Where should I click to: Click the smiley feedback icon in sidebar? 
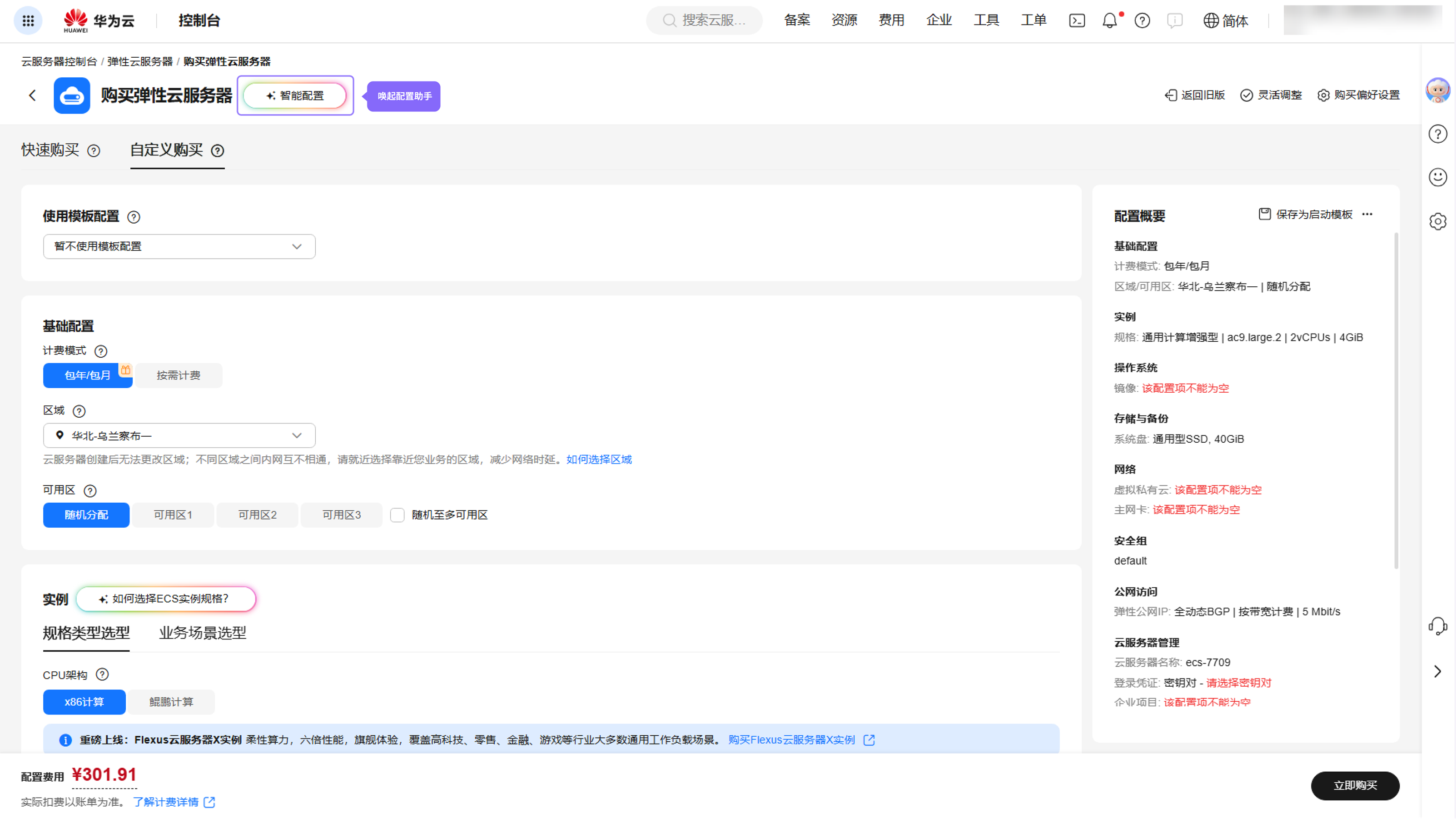pyautogui.click(x=1437, y=178)
